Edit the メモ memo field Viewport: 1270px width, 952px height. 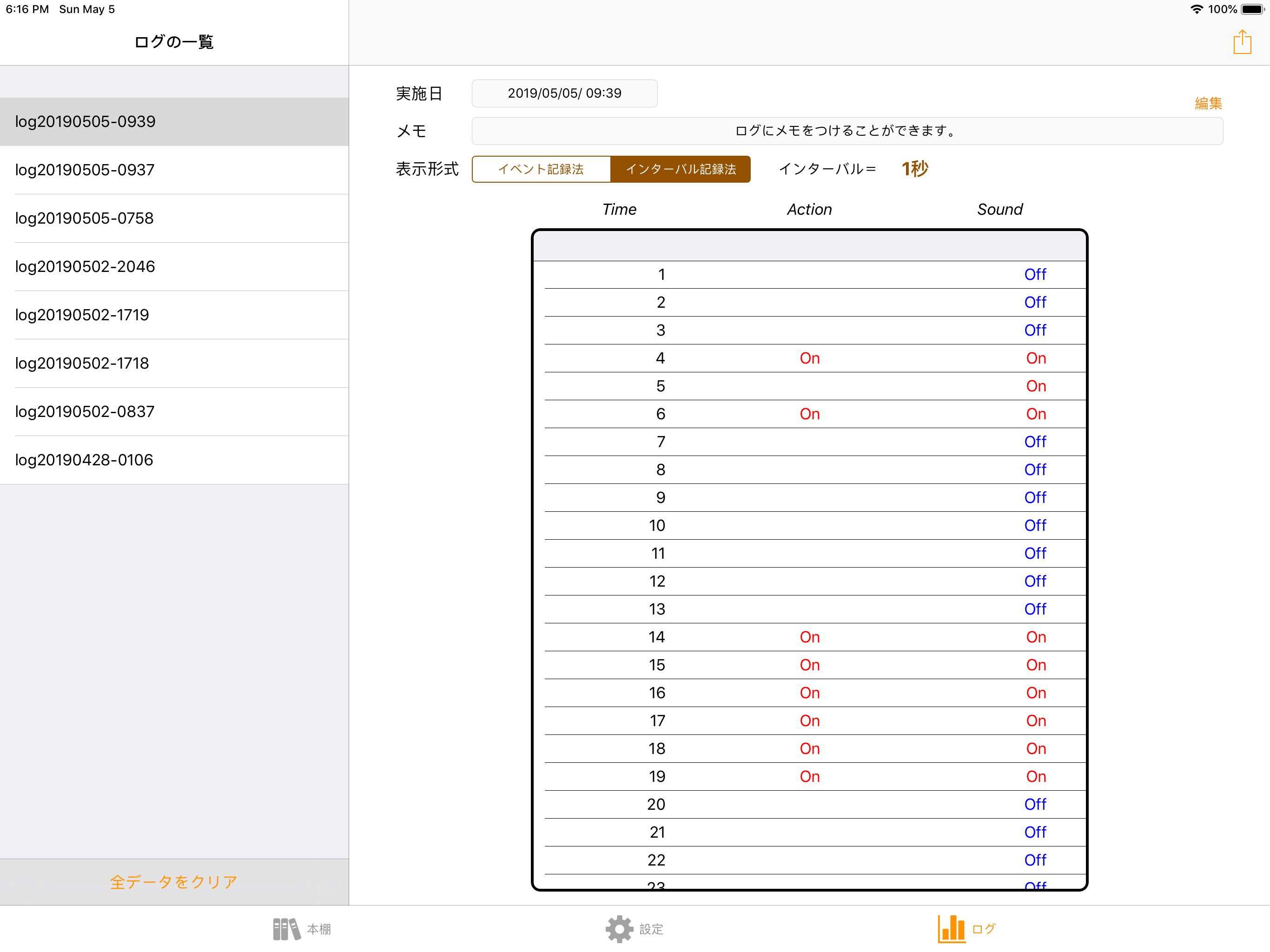847,131
